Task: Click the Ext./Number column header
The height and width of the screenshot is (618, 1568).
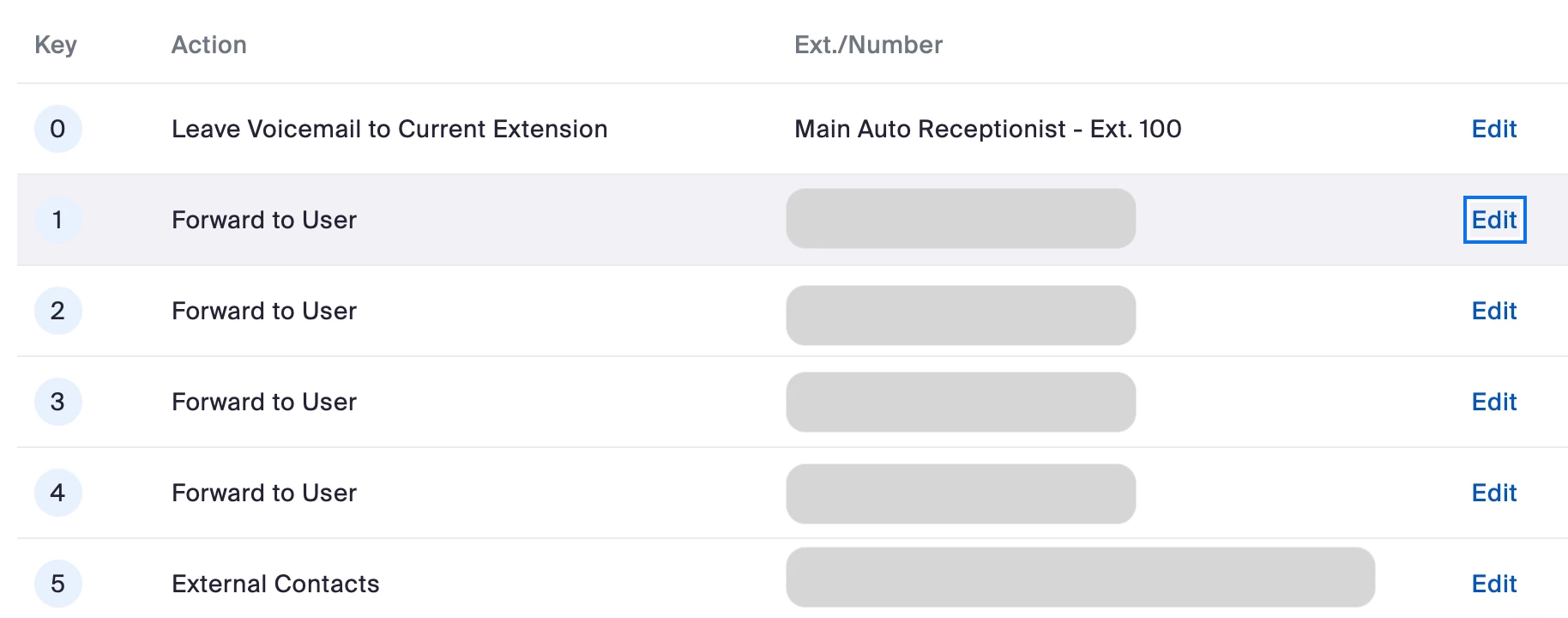Action: coord(868,45)
